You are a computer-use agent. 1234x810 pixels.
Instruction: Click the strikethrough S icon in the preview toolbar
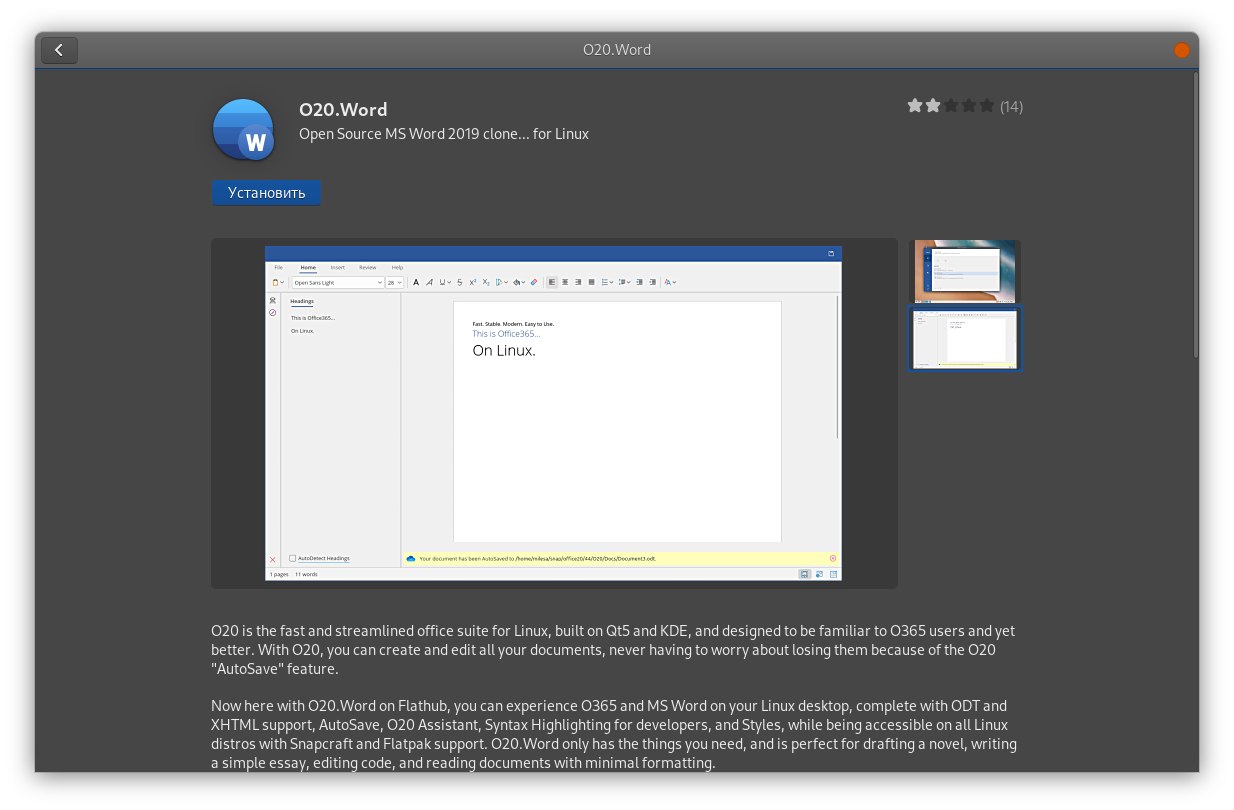[x=460, y=283]
